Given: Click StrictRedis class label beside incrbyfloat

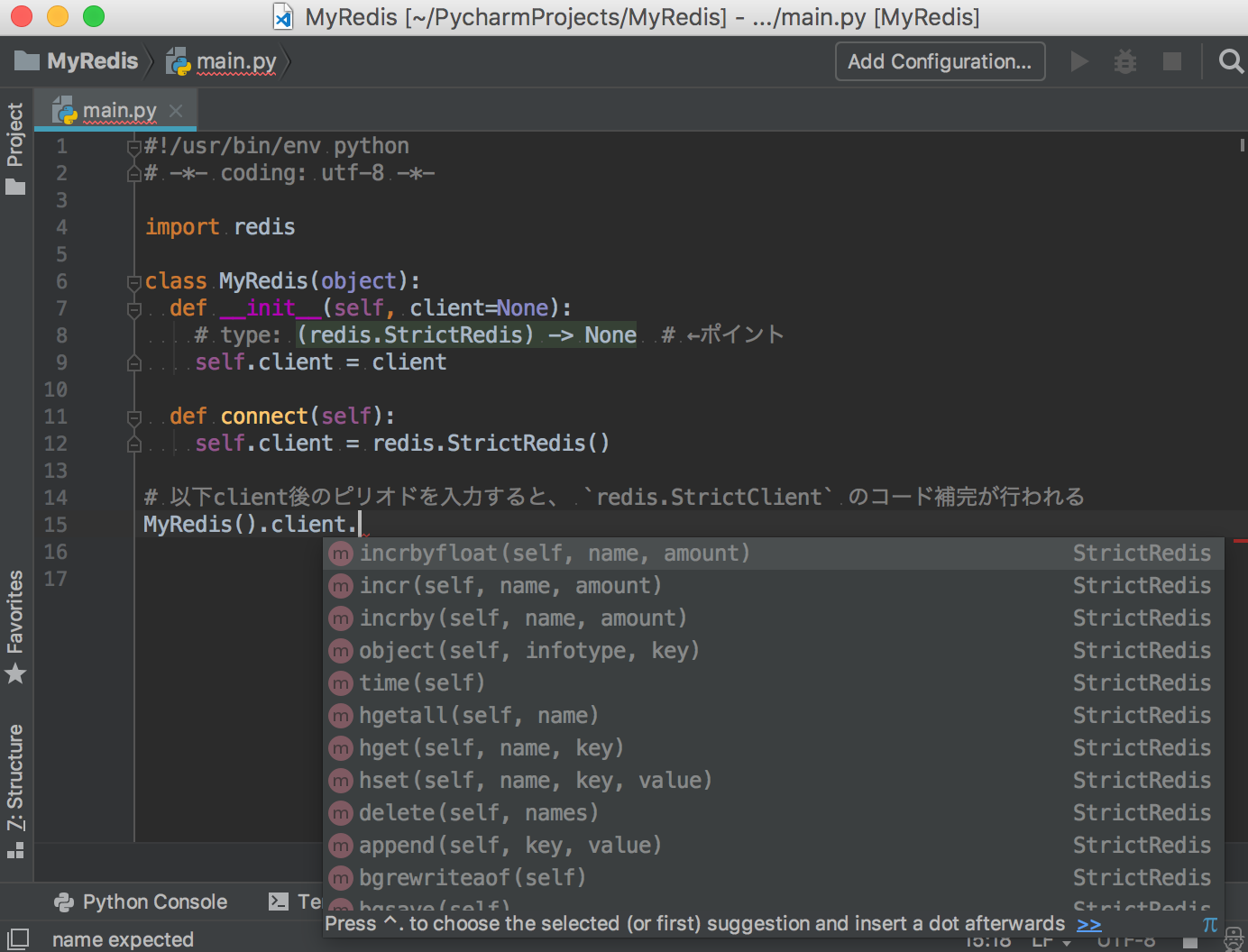Looking at the screenshot, I should [1142, 554].
